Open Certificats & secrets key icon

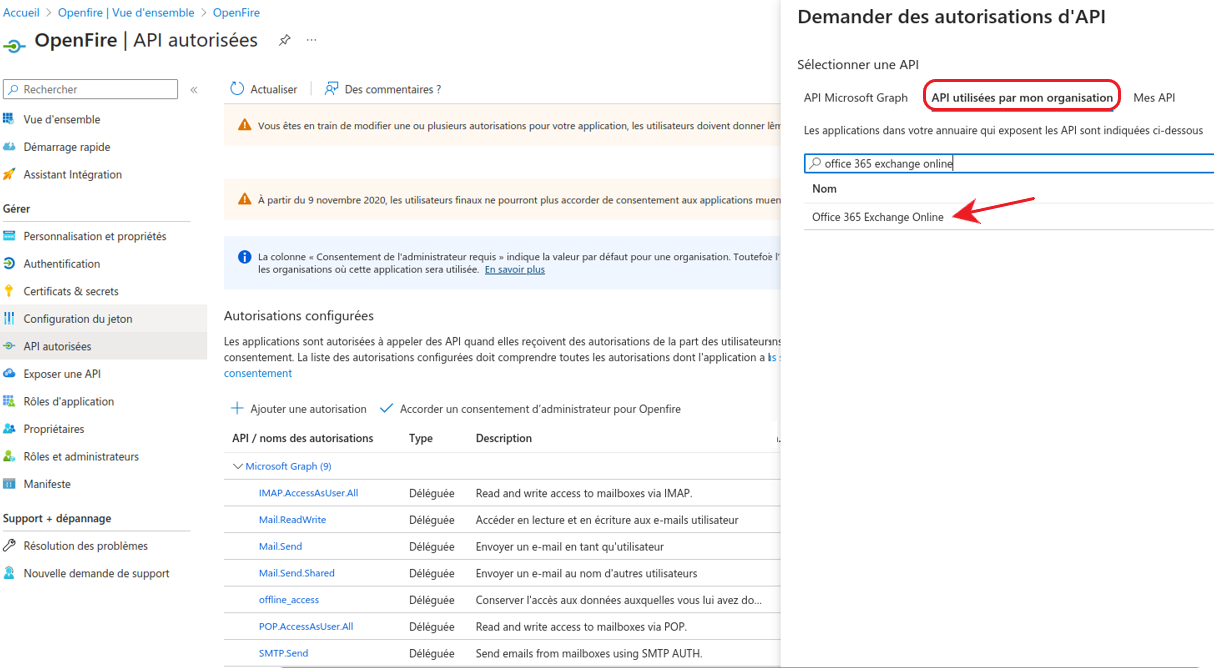[10, 291]
